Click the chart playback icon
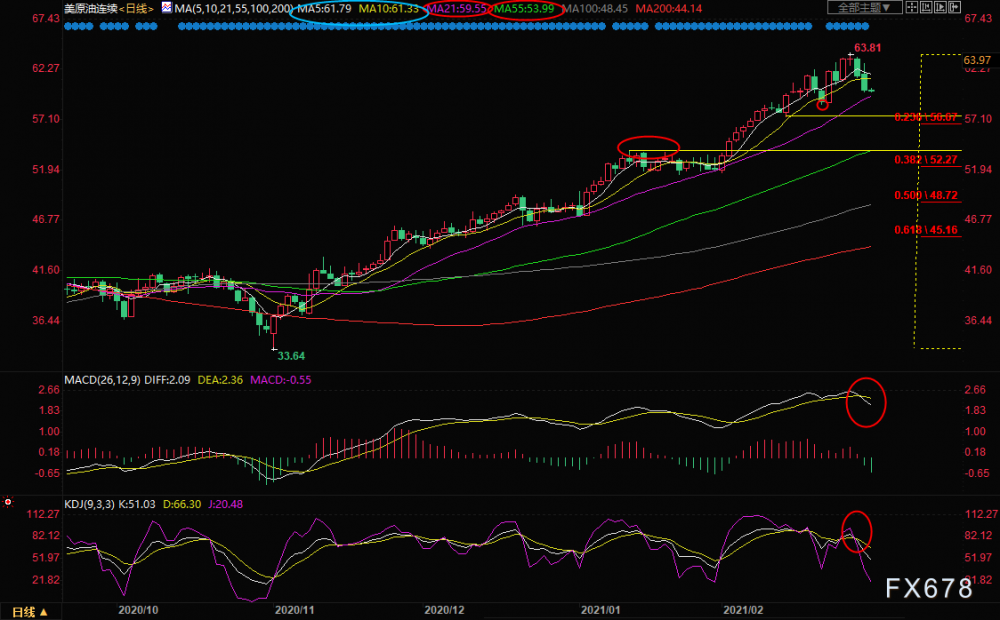The width and height of the screenshot is (1000, 620). pos(940,8)
